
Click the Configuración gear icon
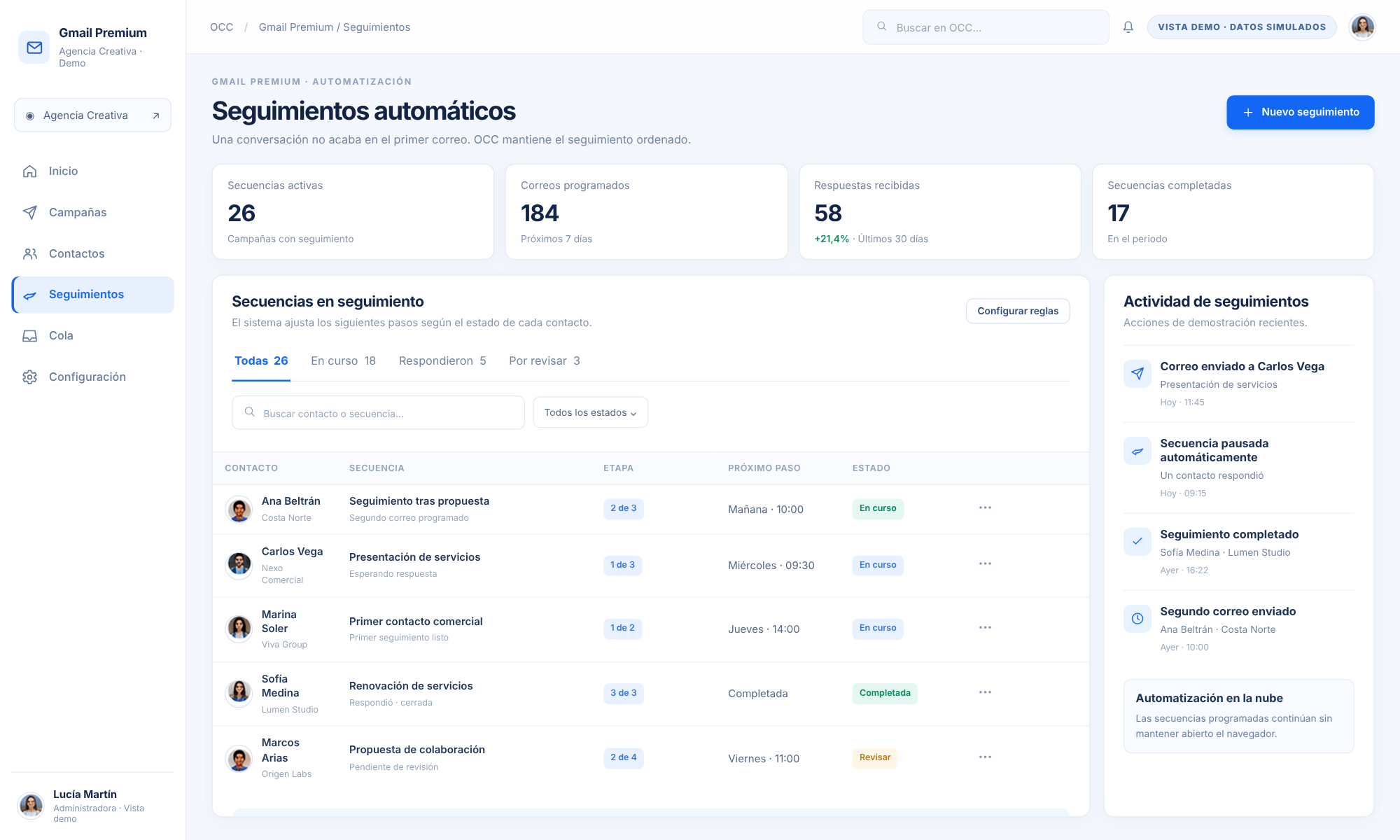(29, 377)
